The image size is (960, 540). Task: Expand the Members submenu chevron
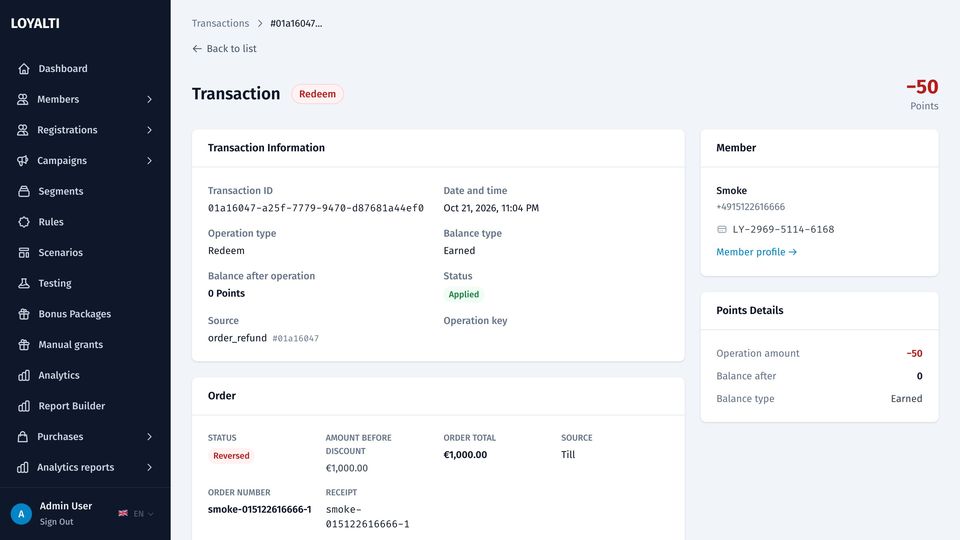[149, 99]
